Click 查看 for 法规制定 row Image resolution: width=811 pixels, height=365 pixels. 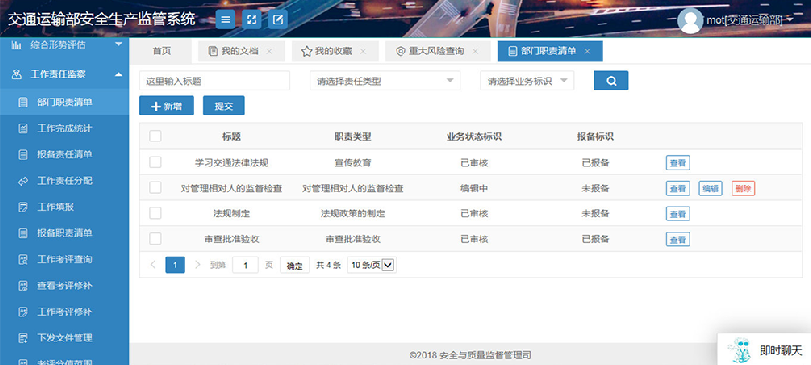[678, 214]
